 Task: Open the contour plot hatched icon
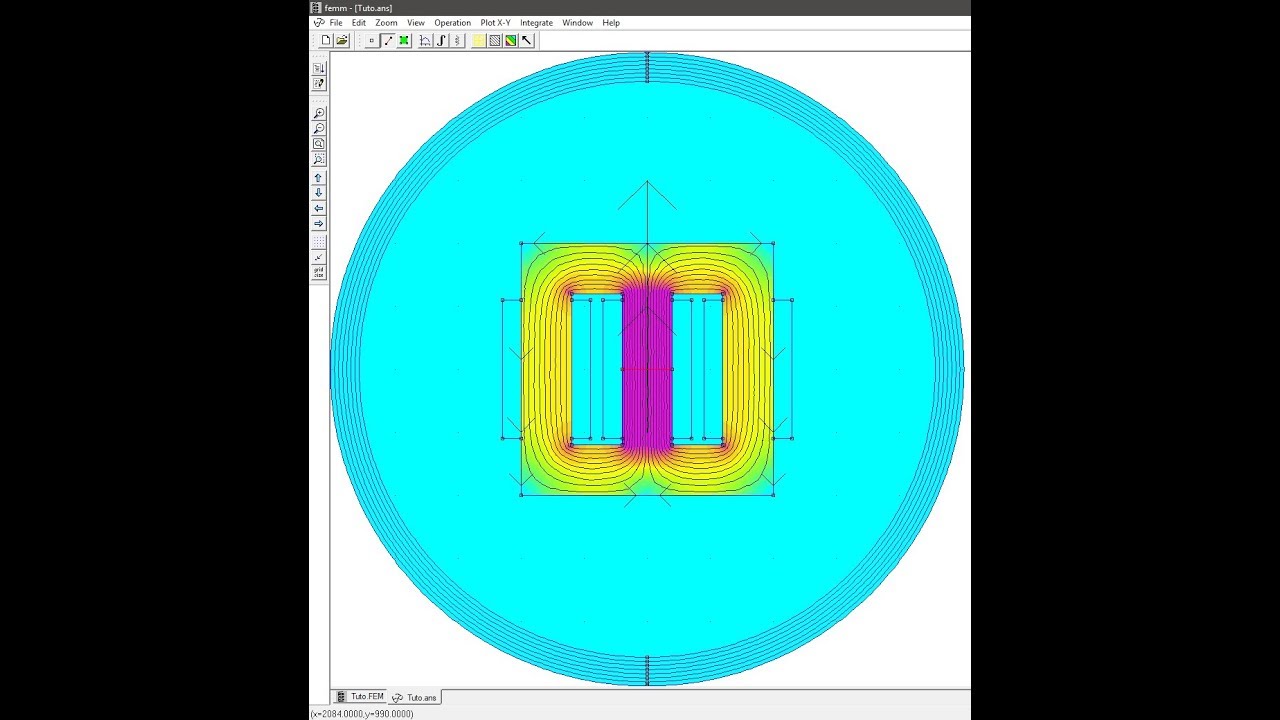click(x=495, y=40)
